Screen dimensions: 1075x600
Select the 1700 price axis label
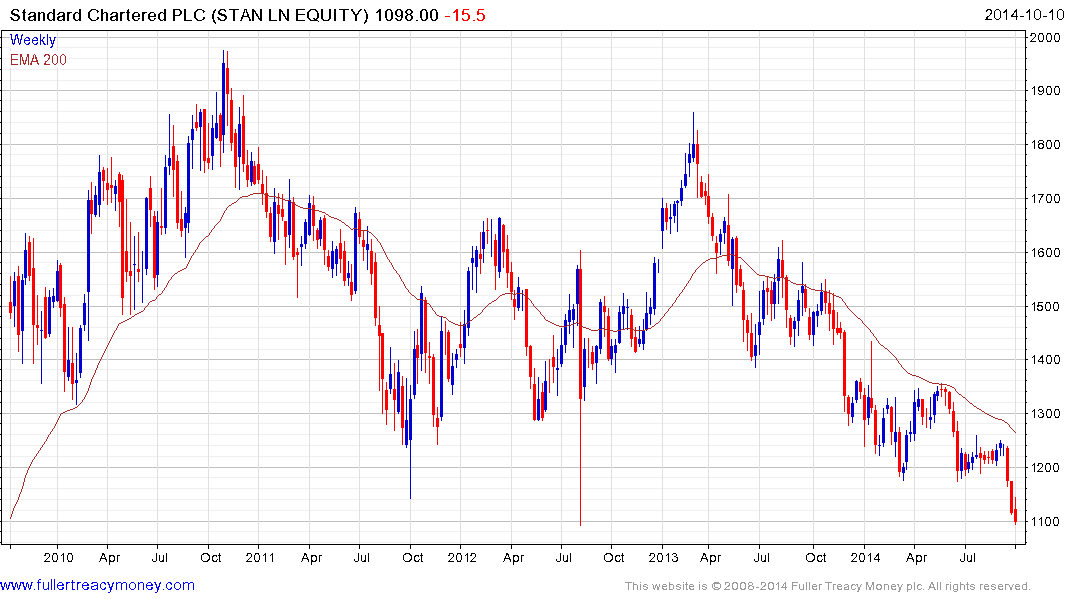(1046, 199)
